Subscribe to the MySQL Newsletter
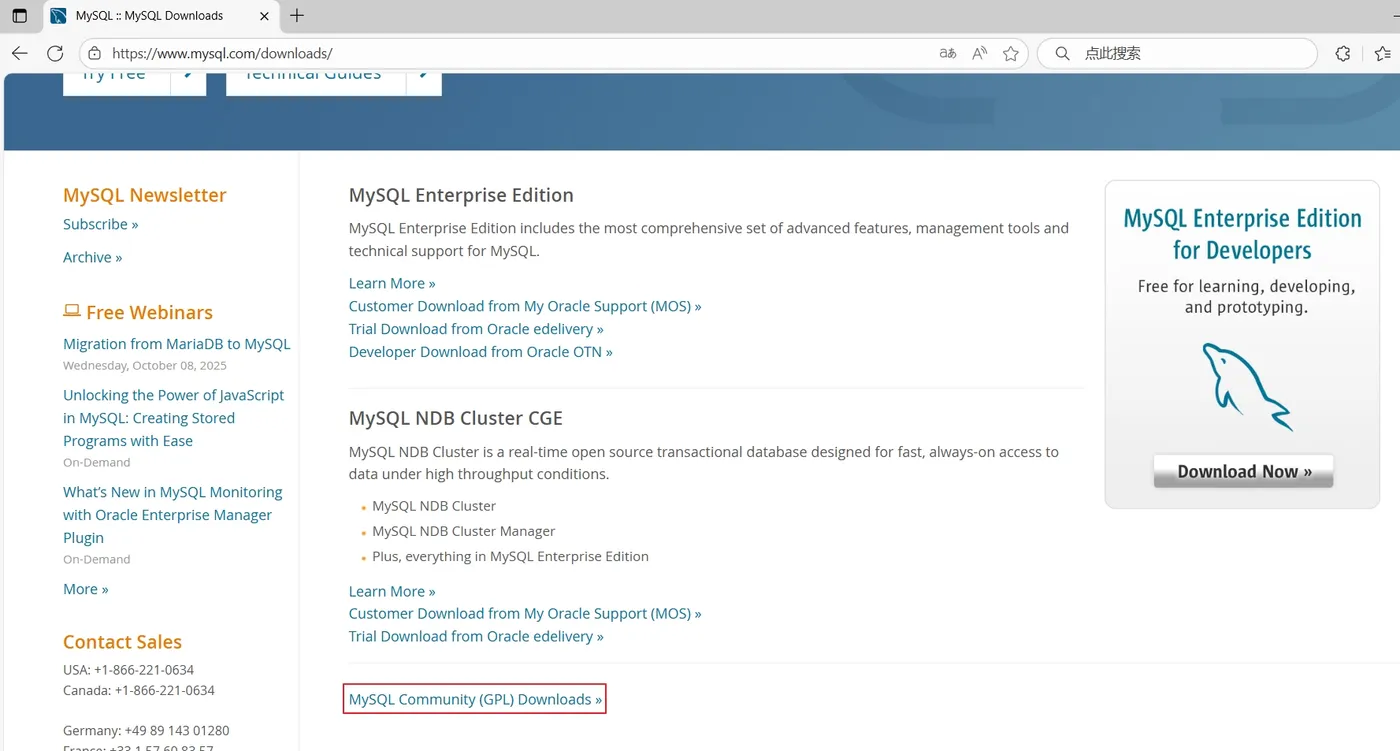This screenshot has width=1400, height=751. tap(101, 224)
